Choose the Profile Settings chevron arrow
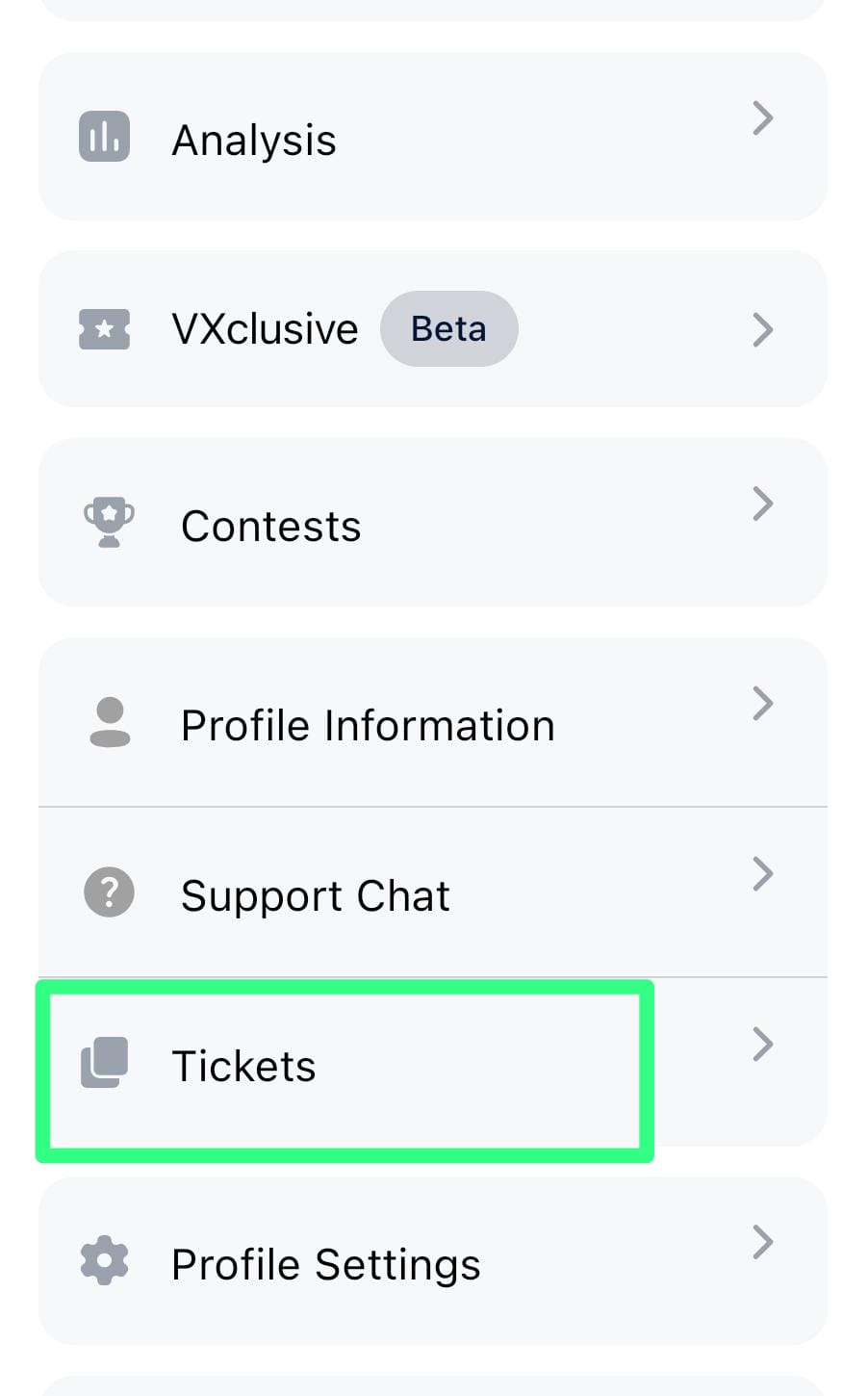The height and width of the screenshot is (1396, 868). tap(762, 1242)
